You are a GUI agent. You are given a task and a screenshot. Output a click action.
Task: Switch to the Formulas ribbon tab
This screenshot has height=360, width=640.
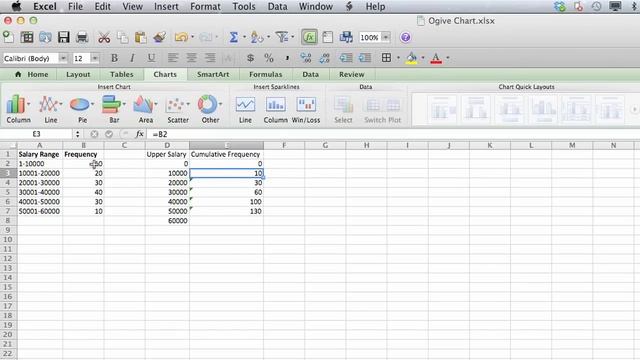click(266, 74)
